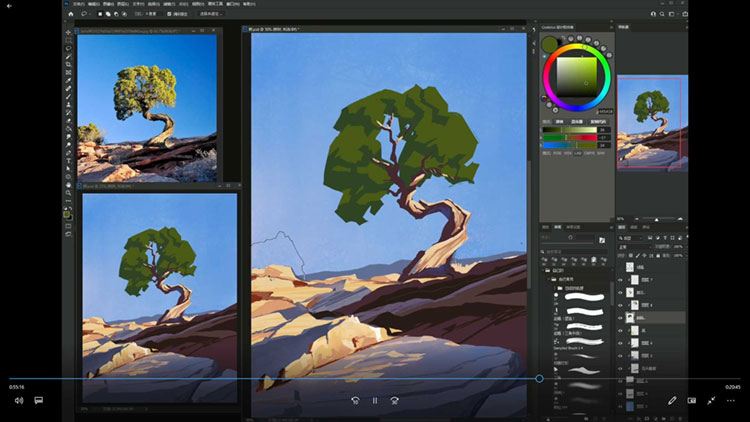Click the pen annotation icon in player
Screen dimensions: 750x422
pyautogui.click(x=673, y=400)
